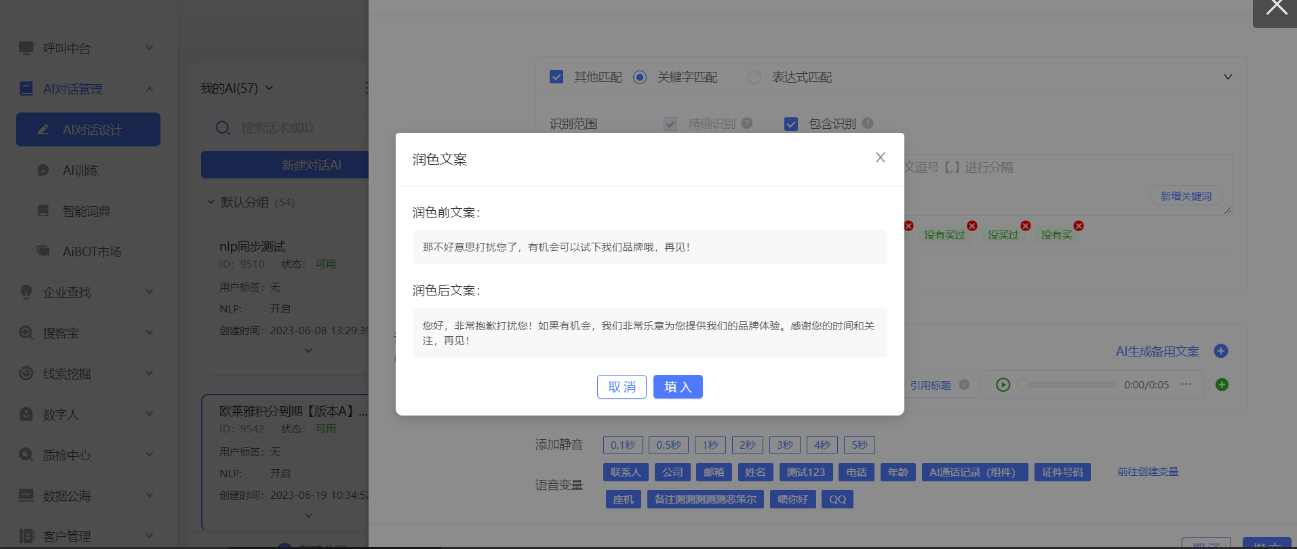Click the 取消 button in dialog
This screenshot has height=549, width=1297.
(622, 387)
